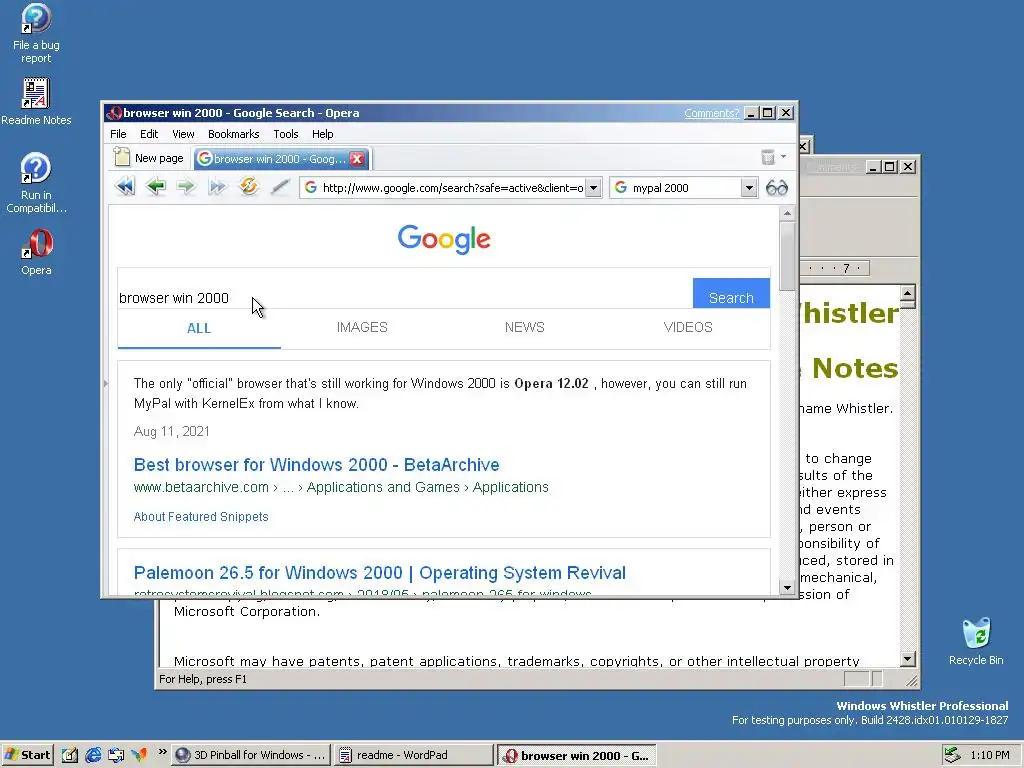Viewport: 1024px width, 768px height.
Task: Select the Recycle Bin icon
Action: point(976,642)
